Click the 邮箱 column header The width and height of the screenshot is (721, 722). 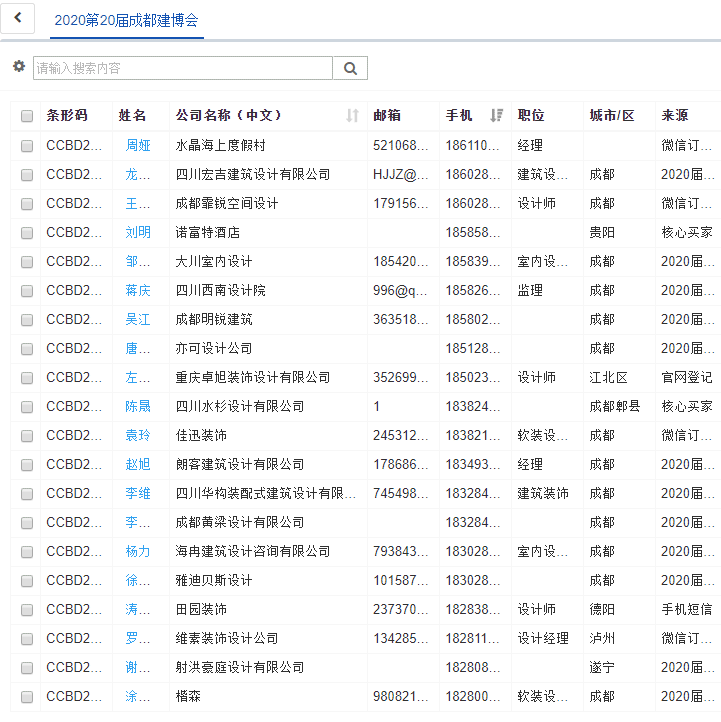(387, 115)
